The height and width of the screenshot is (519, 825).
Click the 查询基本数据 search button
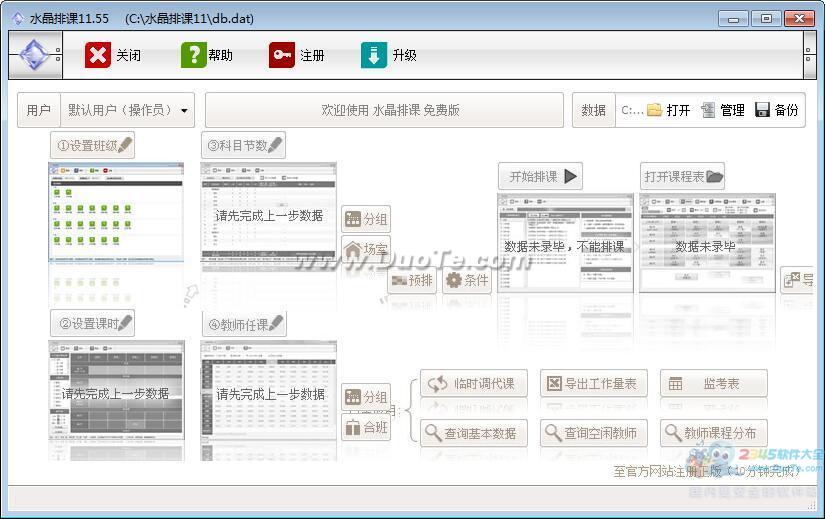[x=474, y=433]
